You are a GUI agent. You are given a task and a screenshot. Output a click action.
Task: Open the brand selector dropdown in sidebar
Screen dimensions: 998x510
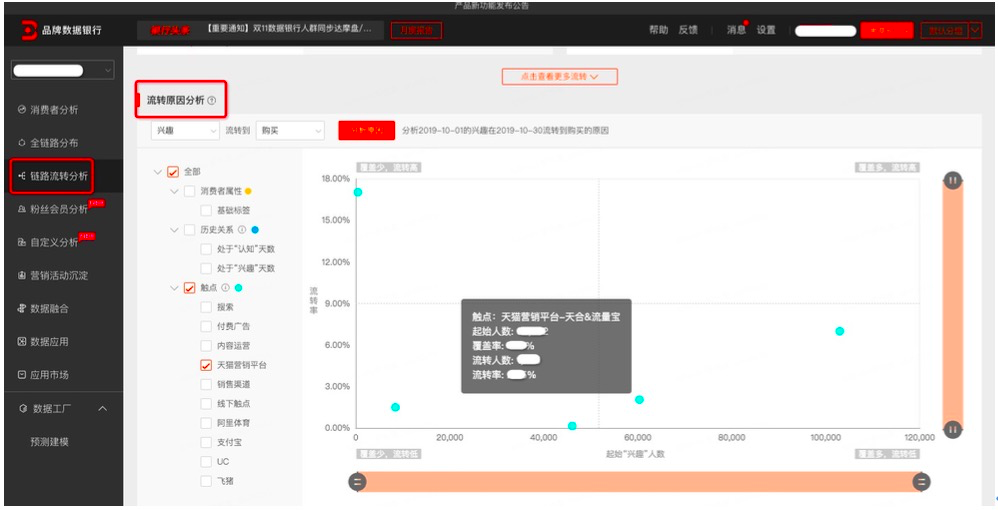(x=62, y=71)
